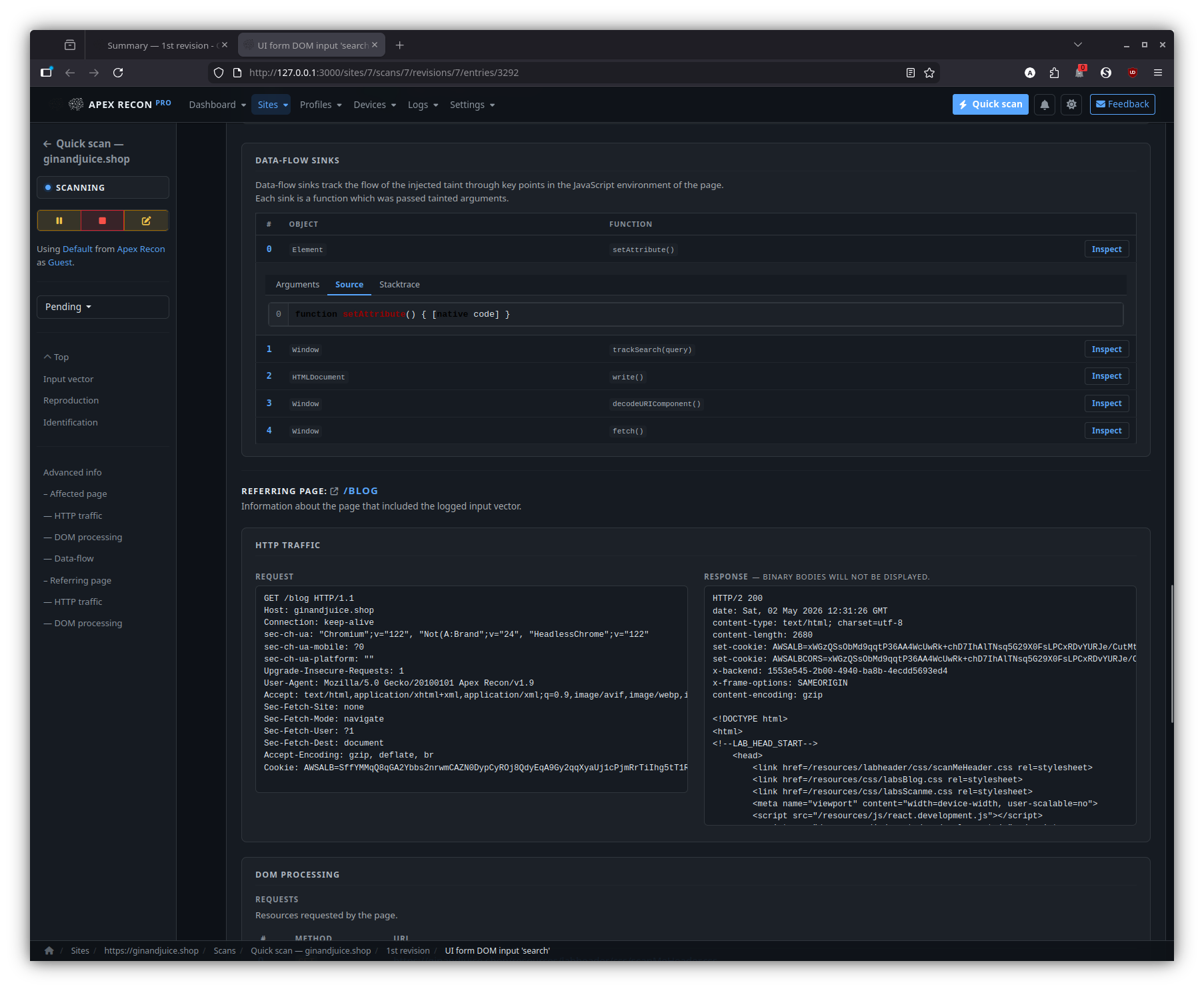The width and height of the screenshot is (1204, 991).
Task: Go to home via breadcrumb house icon
Action: click(49, 950)
